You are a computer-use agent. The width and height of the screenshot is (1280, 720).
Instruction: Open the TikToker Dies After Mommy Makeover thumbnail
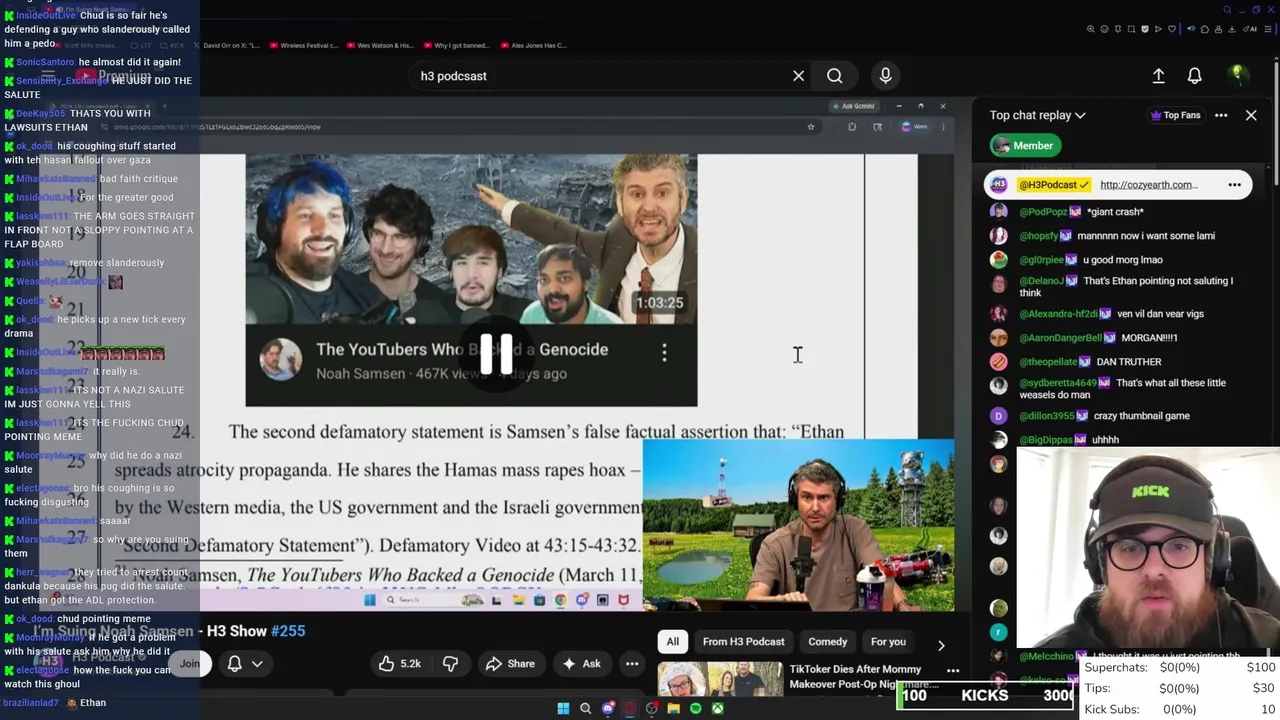720,679
